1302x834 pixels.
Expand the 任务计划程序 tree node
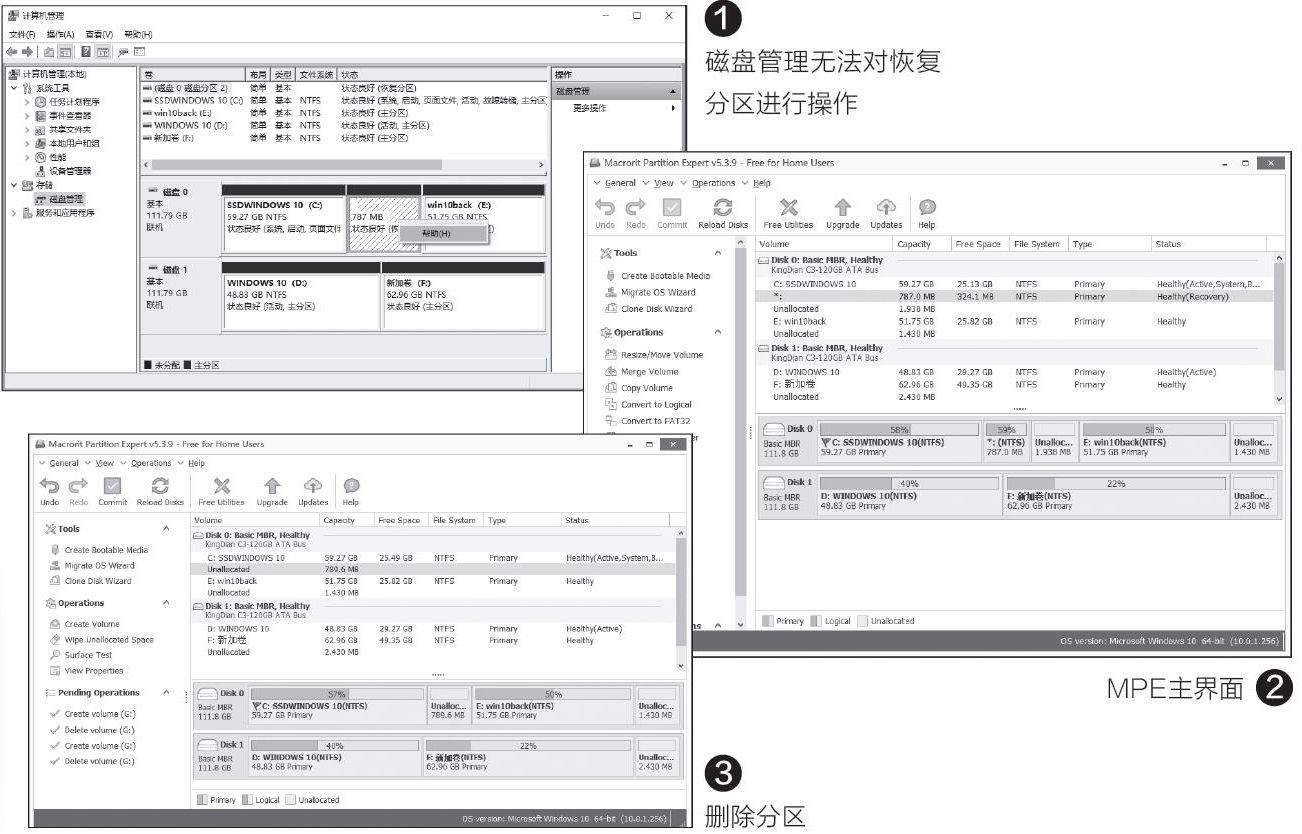pyautogui.click(x=27, y=102)
